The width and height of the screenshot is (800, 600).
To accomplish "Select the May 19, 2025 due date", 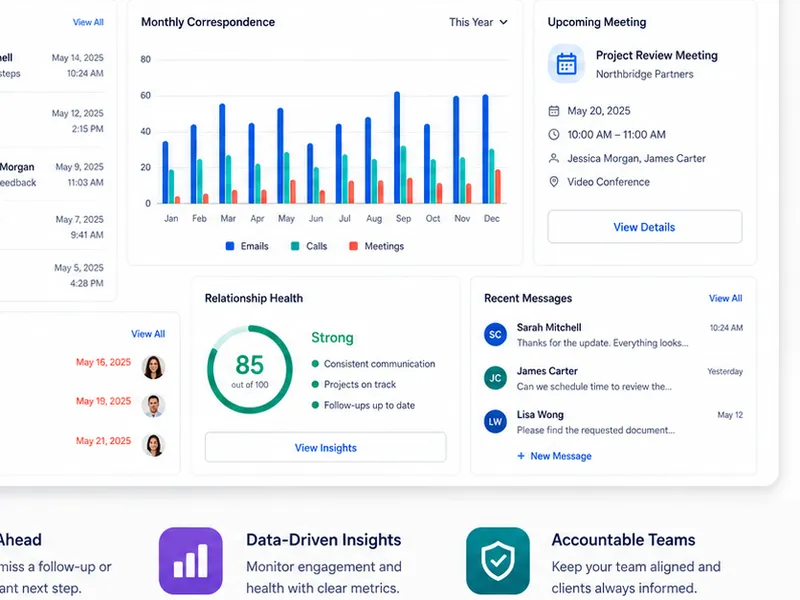I will [x=104, y=401].
